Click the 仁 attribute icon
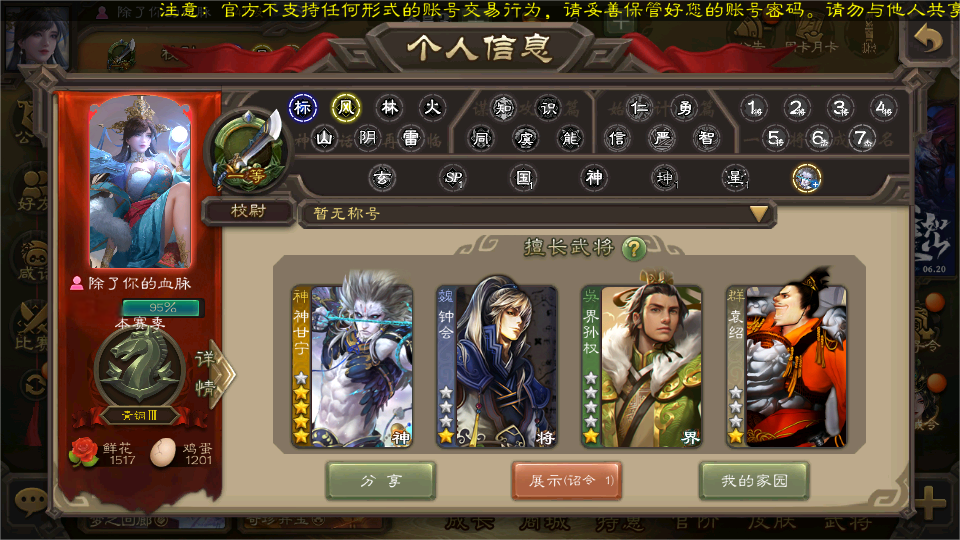 click(x=639, y=108)
